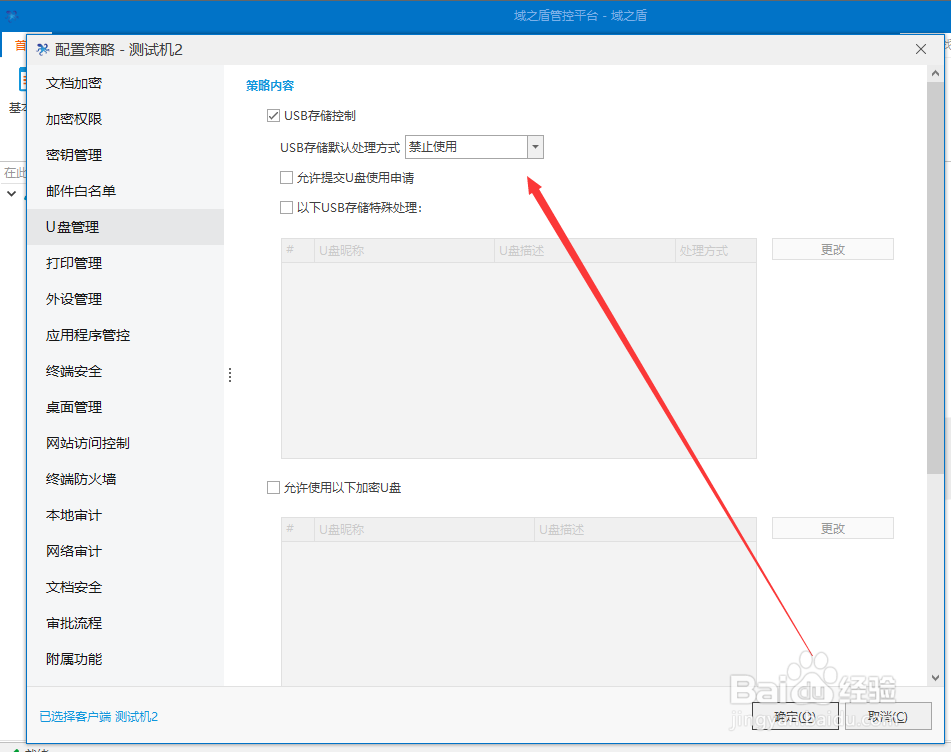
Task: Enable 允许使用以下加密U盘 checkbox
Action: pyautogui.click(x=273, y=488)
